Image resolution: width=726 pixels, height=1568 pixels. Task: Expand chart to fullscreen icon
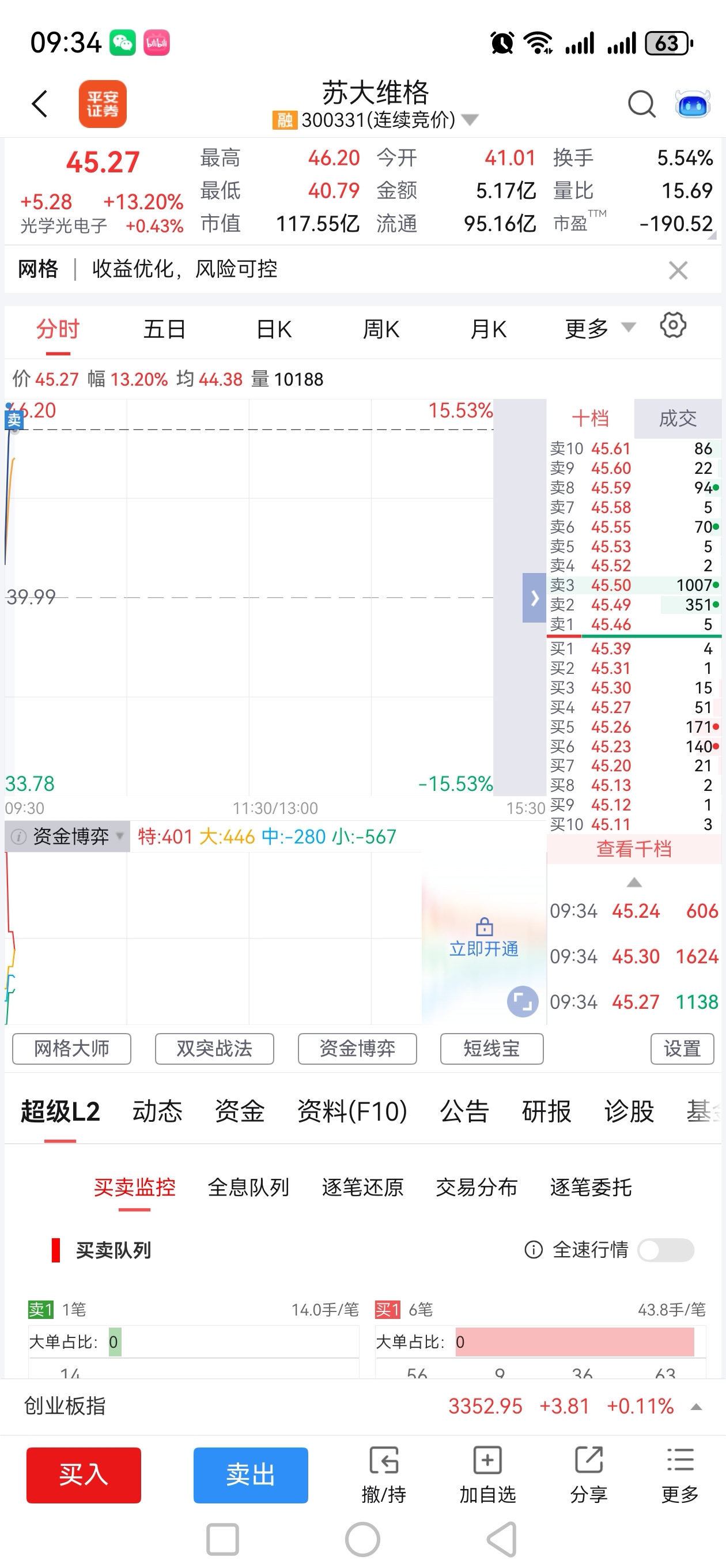[x=523, y=1001]
